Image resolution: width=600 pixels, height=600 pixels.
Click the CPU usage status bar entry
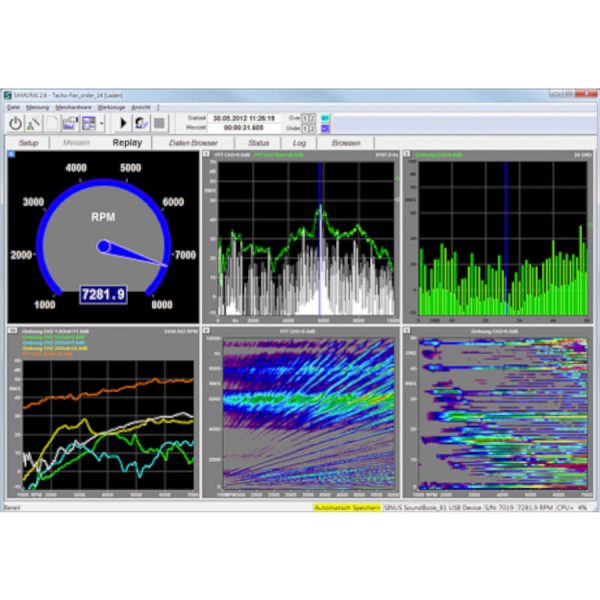pos(571,507)
